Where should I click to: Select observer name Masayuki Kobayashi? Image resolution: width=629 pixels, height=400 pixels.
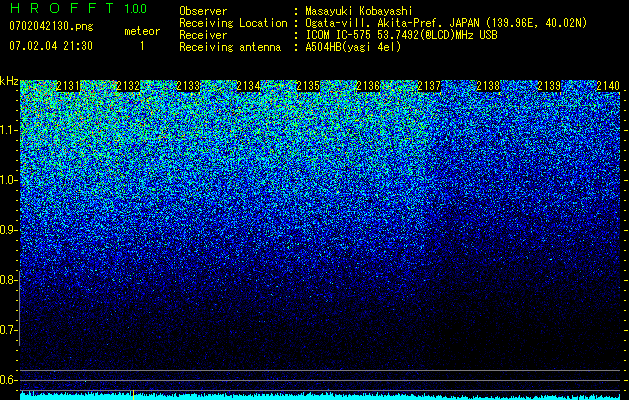[x=359, y=11]
